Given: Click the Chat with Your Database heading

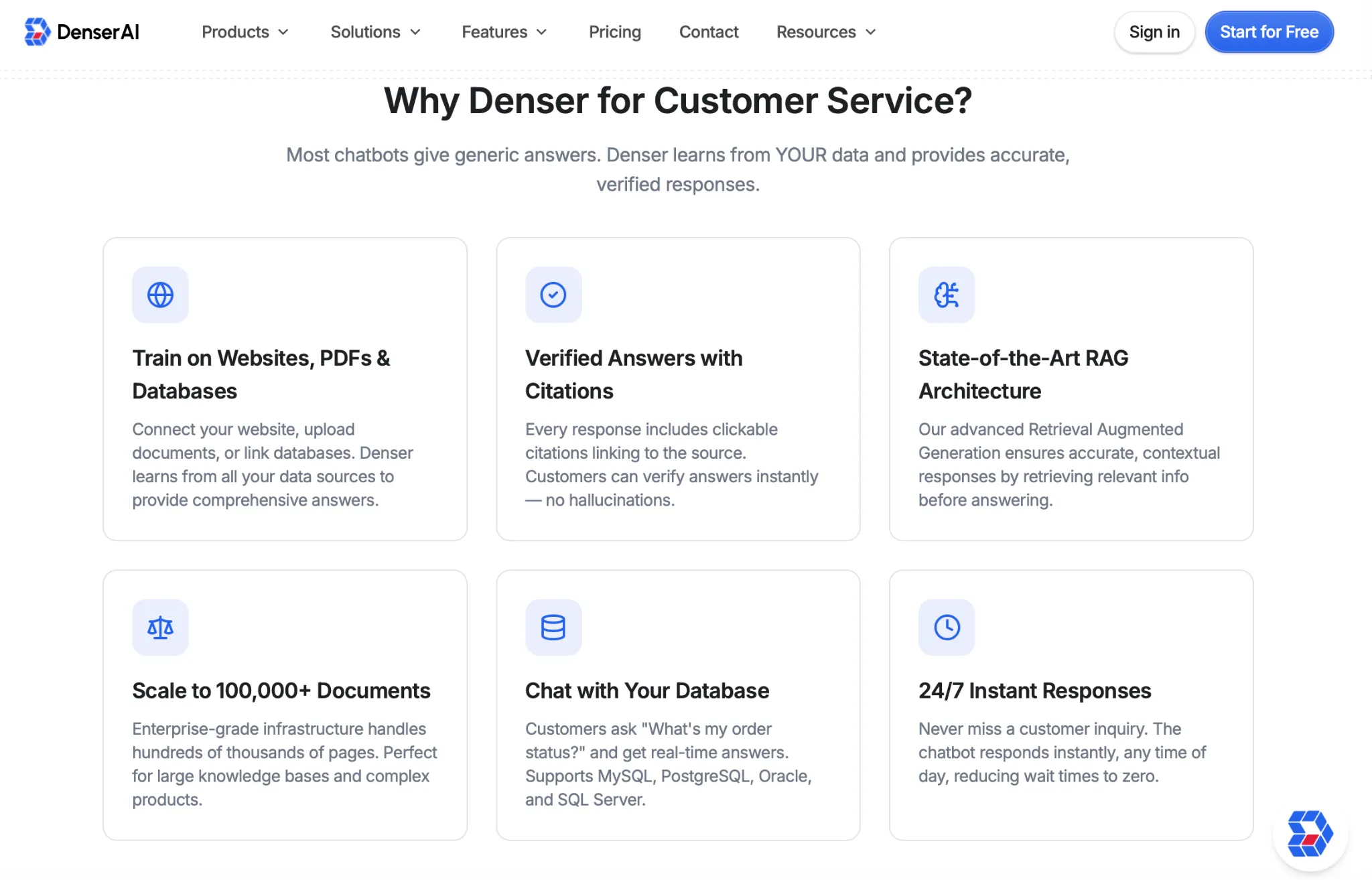Looking at the screenshot, I should coord(646,690).
